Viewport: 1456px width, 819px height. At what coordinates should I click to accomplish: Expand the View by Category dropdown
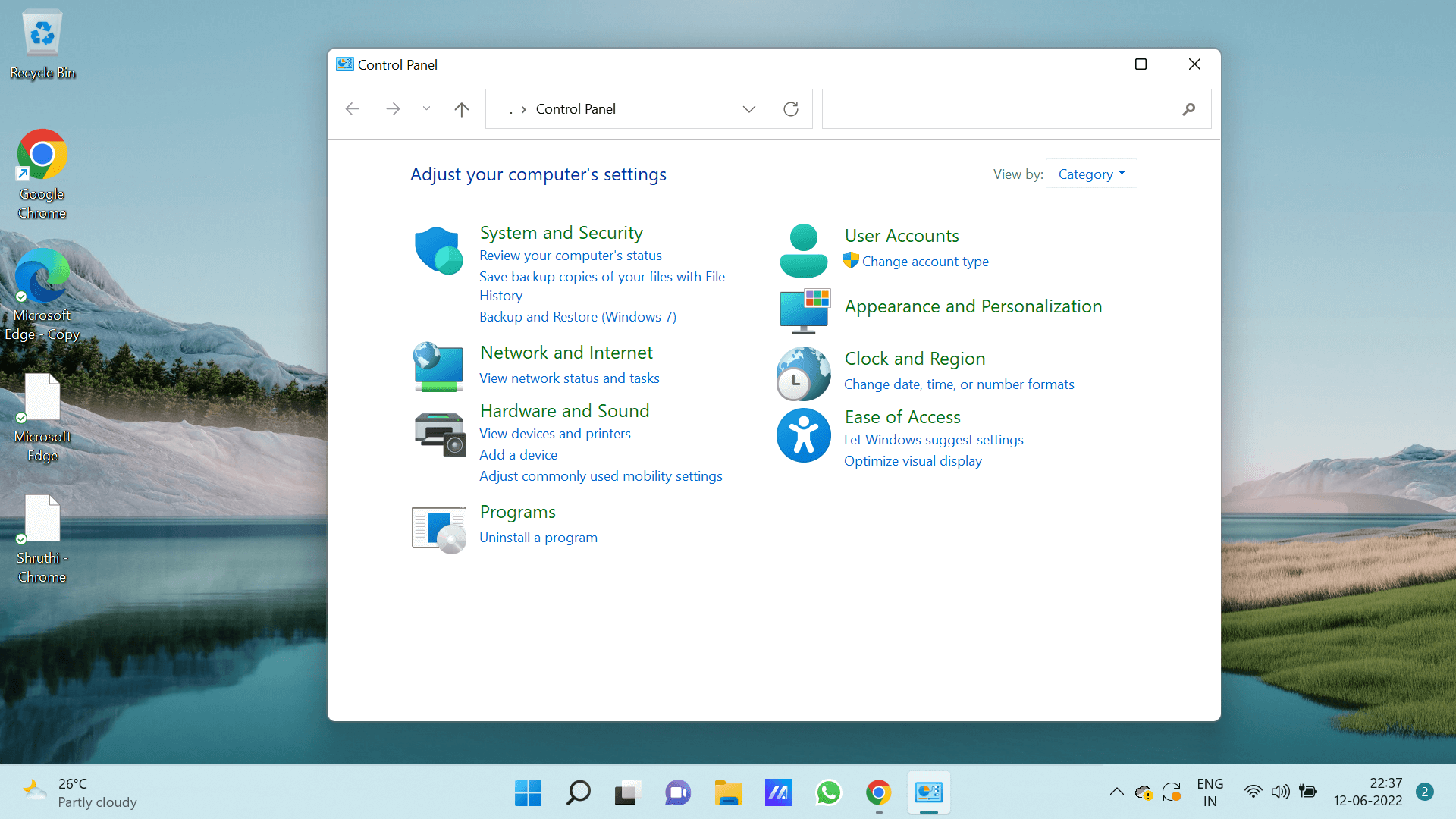(1092, 173)
